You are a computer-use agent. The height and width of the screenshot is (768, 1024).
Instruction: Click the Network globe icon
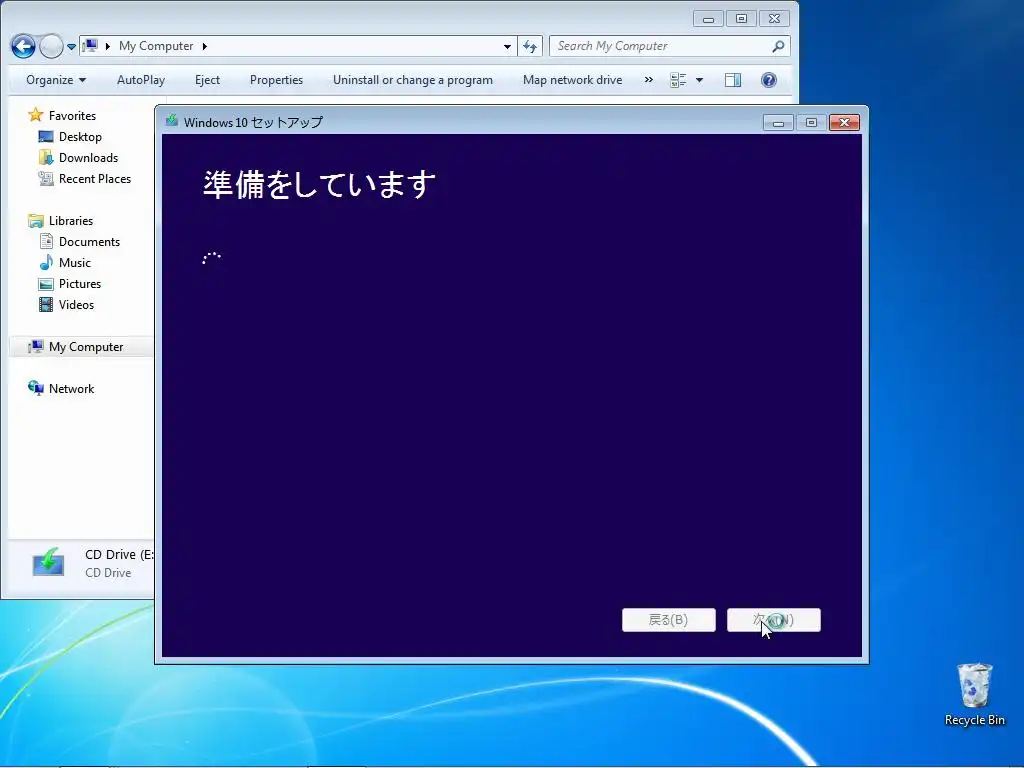pyautogui.click(x=35, y=388)
